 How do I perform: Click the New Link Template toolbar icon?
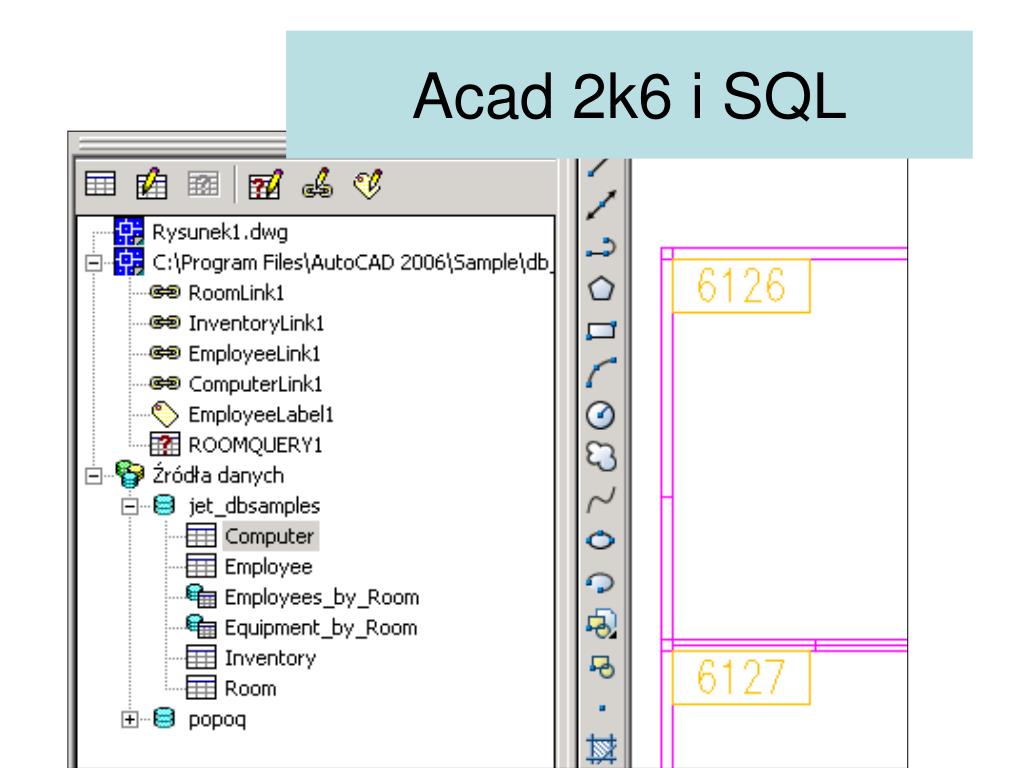(317, 184)
